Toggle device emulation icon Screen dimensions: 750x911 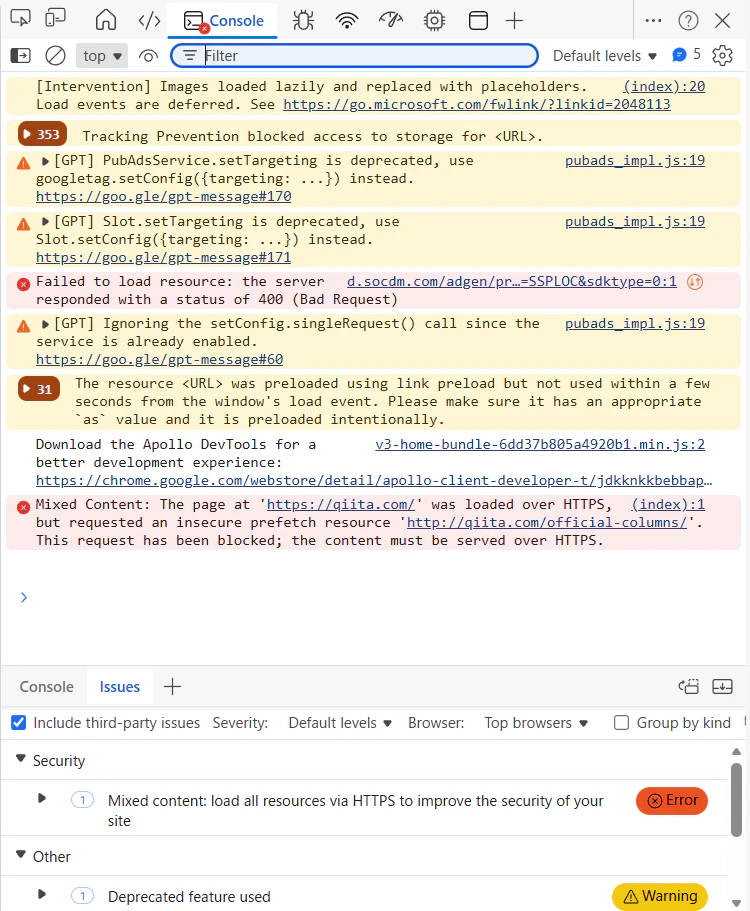[55, 19]
